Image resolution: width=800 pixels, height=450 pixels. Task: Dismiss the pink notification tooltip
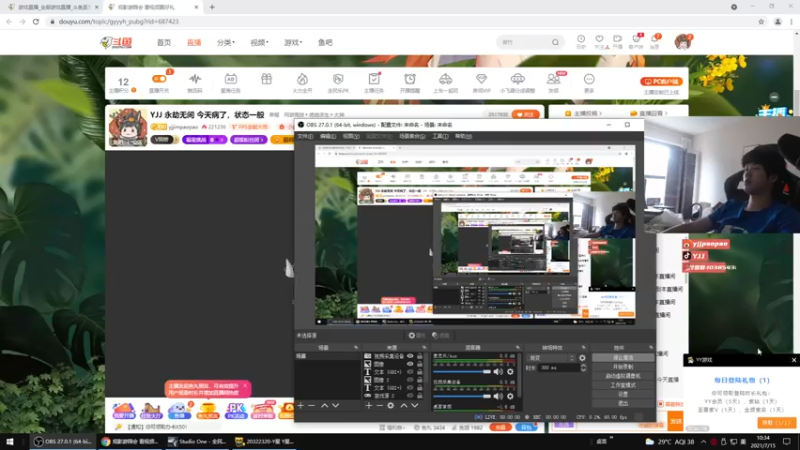245,386
